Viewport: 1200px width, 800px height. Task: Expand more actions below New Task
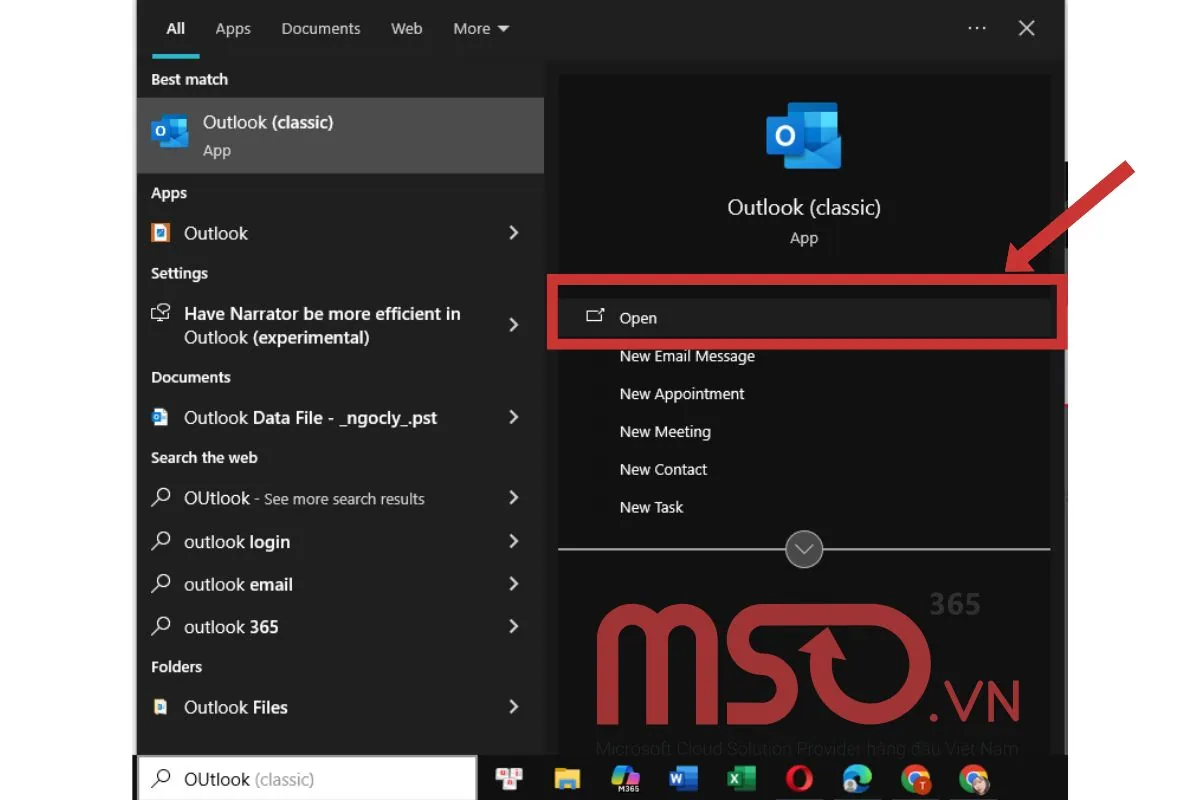coord(803,549)
